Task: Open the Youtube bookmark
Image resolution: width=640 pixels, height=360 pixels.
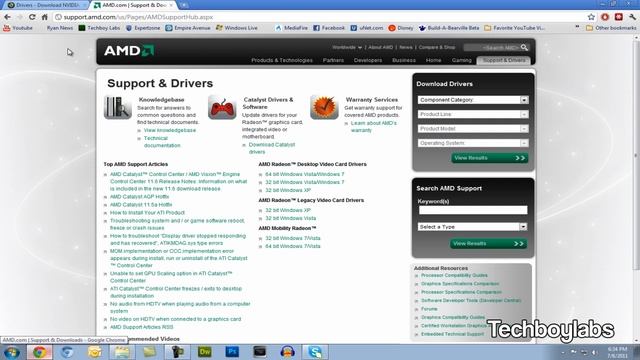Action: (x=18, y=28)
